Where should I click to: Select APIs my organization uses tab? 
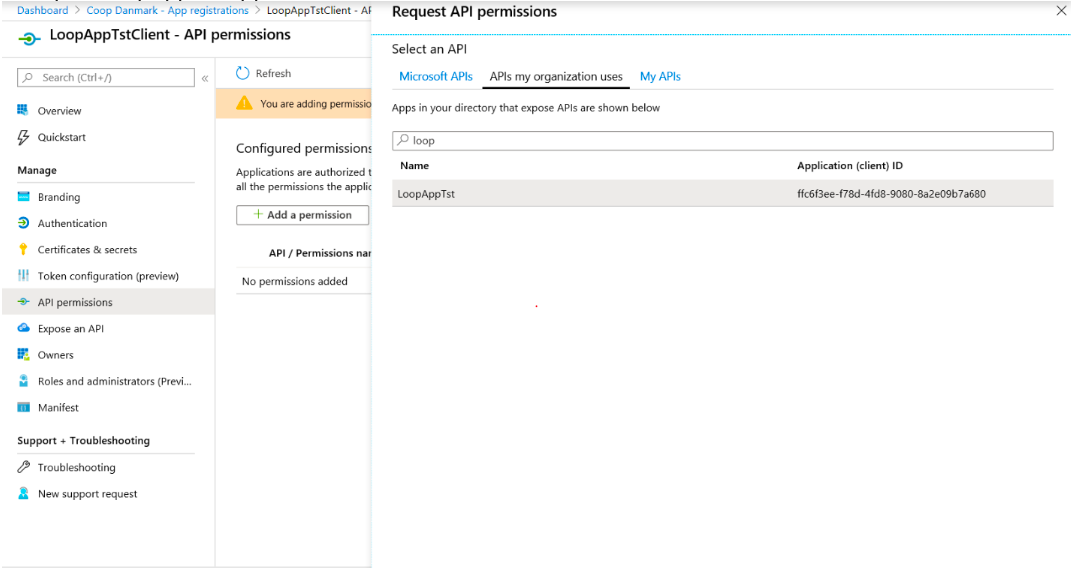pos(556,77)
